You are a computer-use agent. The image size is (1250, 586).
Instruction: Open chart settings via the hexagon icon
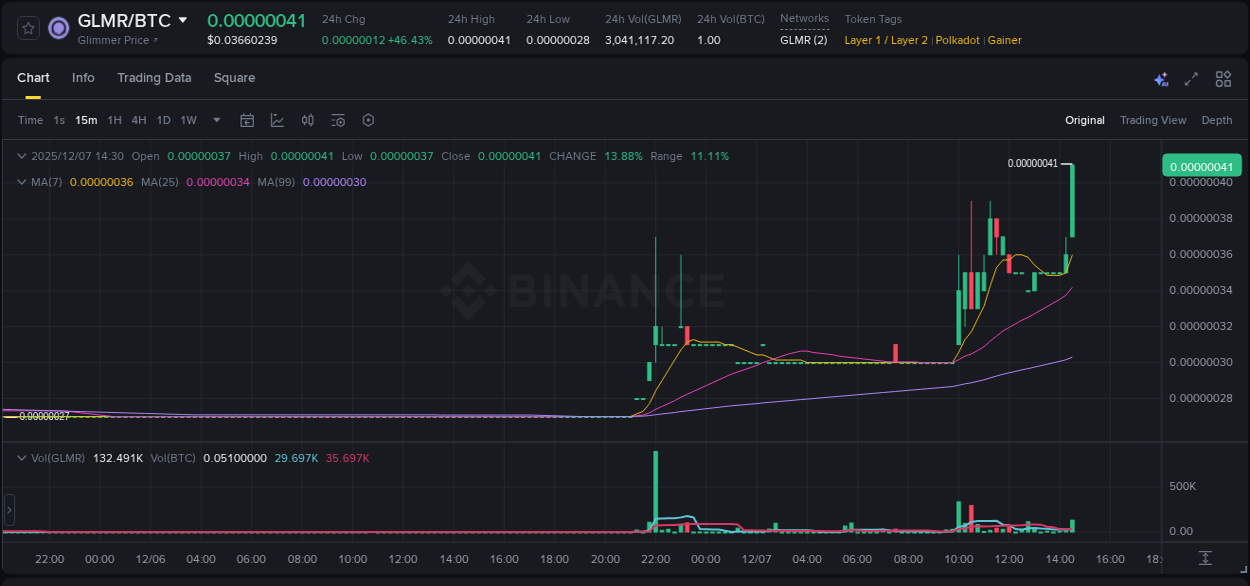[368, 120]
